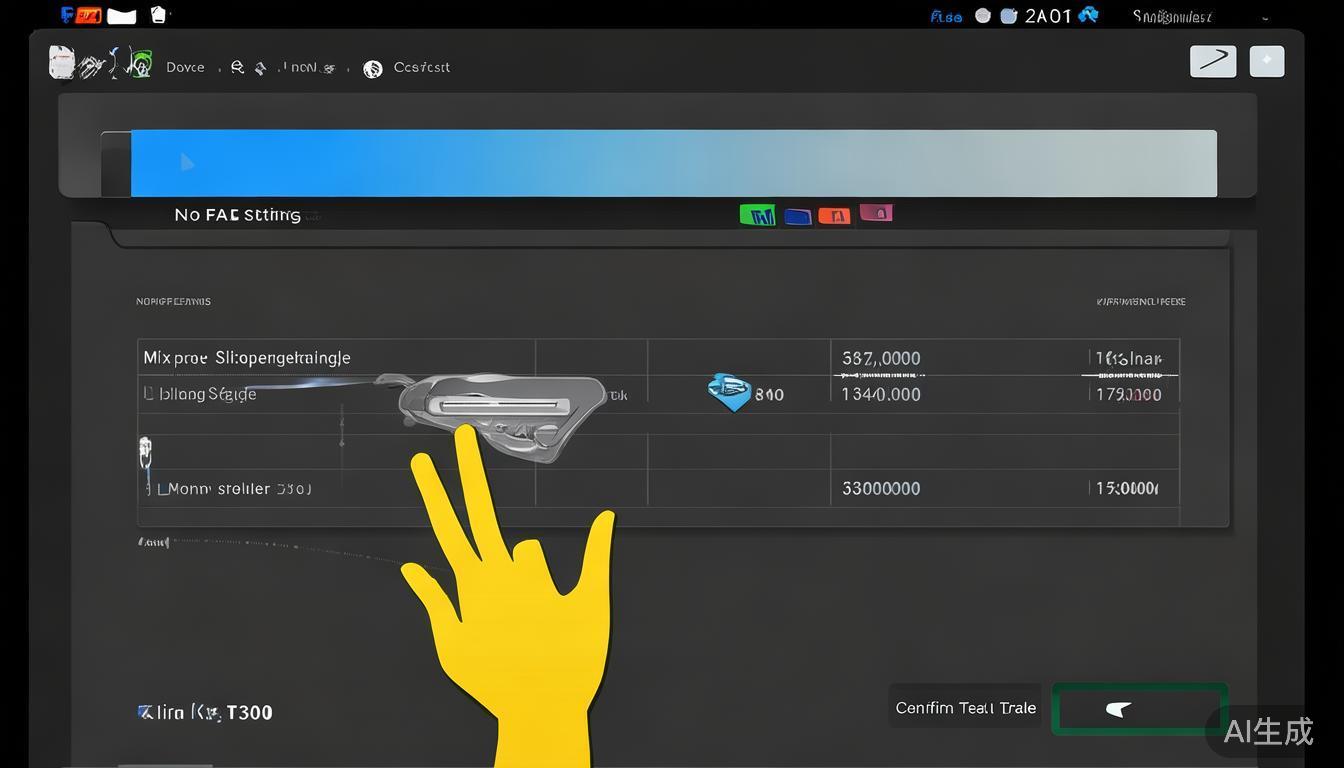
Task: Click the green square icon below the bar
Action: pos(757,215)
